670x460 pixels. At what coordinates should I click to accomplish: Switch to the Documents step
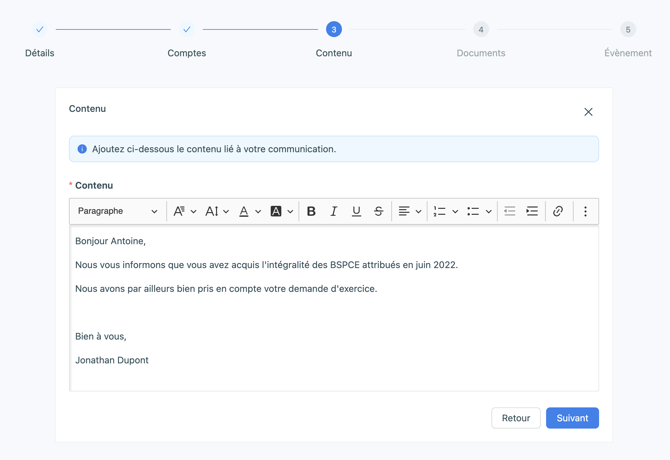(481, 30)
